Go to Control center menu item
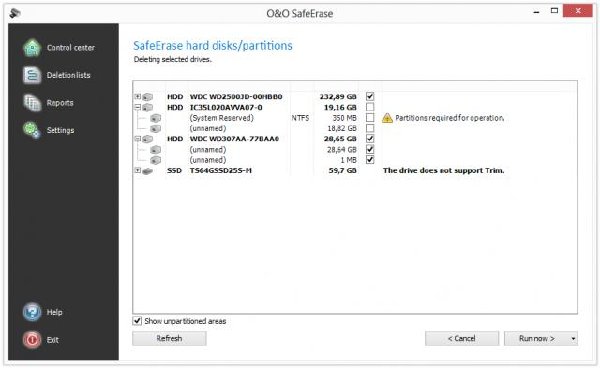The width and height of the screenshot is (600, 368). click(71, 48)
